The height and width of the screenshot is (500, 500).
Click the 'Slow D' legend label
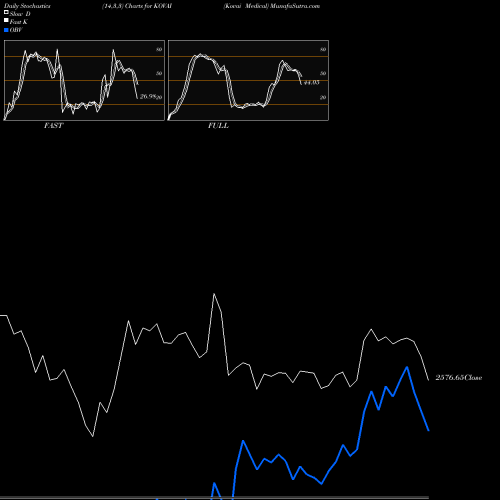tap(20, 14)
